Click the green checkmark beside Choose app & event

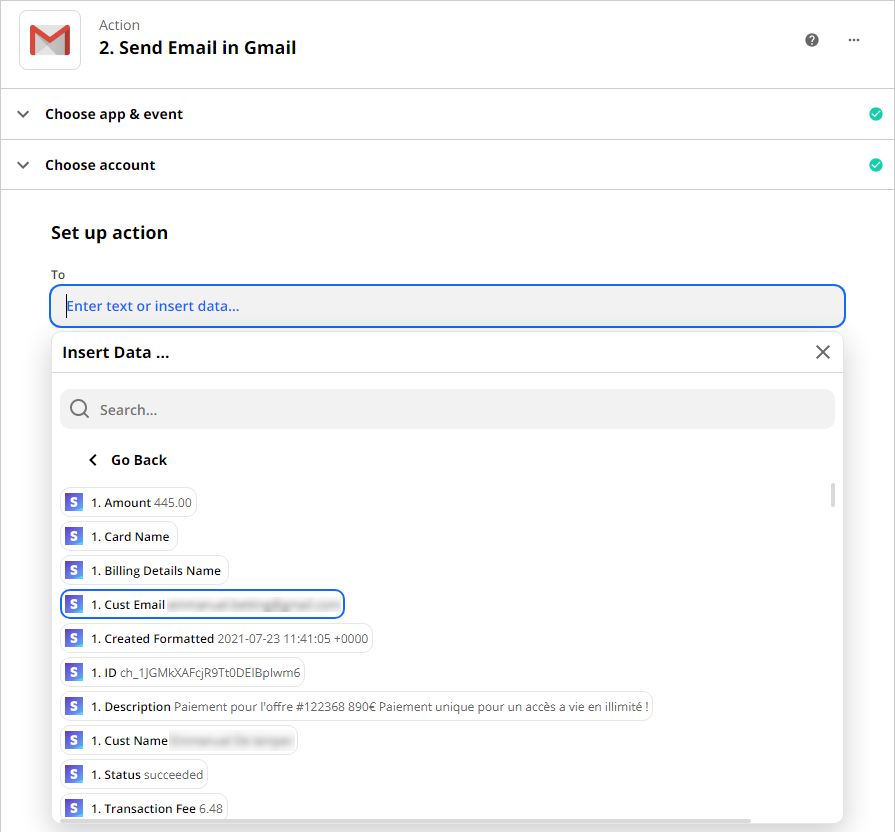pyautogui.click(x=876, y=114)
